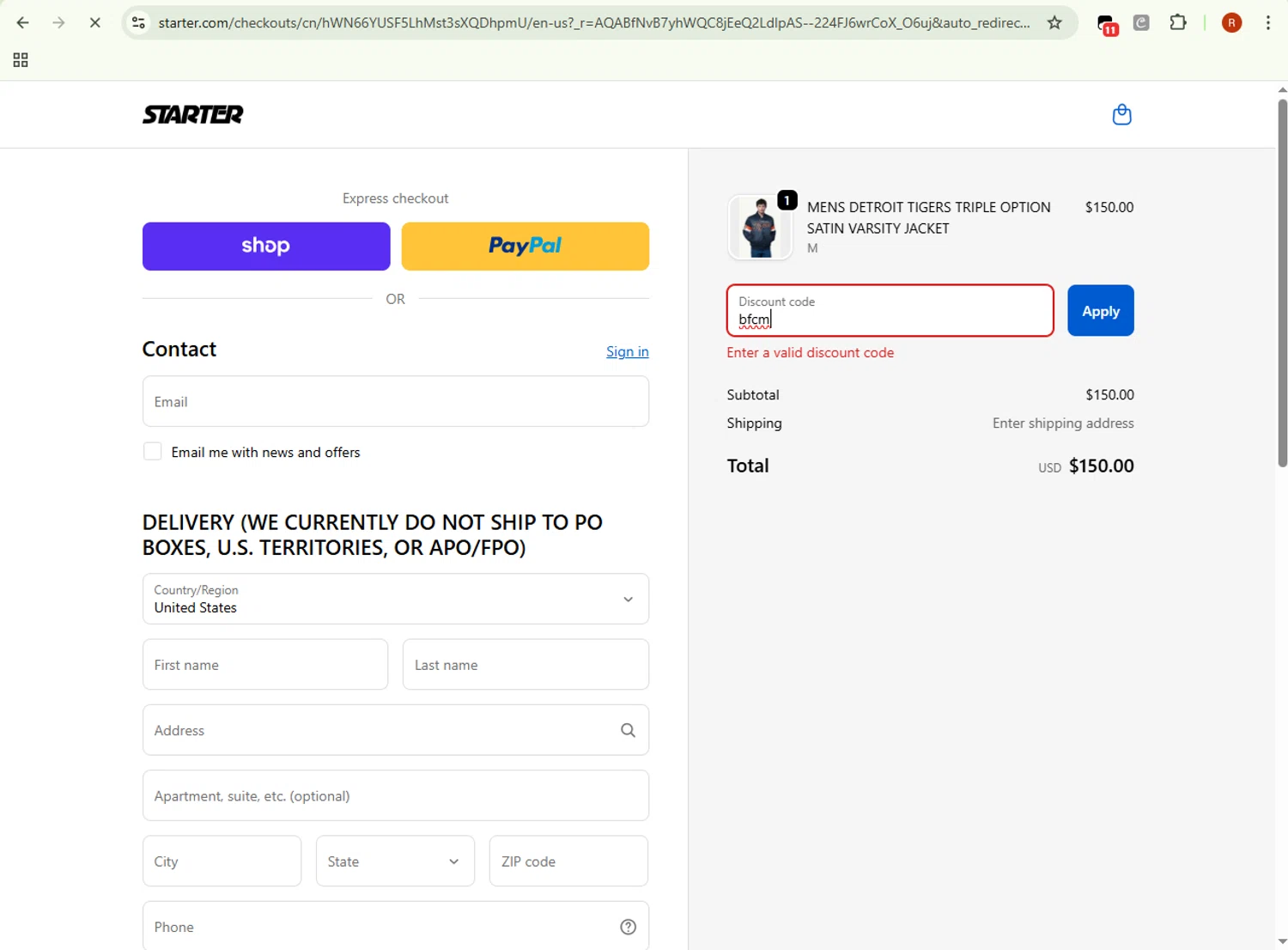
Task: Click the page vertical scrollbar
Action: point(1282,283)
